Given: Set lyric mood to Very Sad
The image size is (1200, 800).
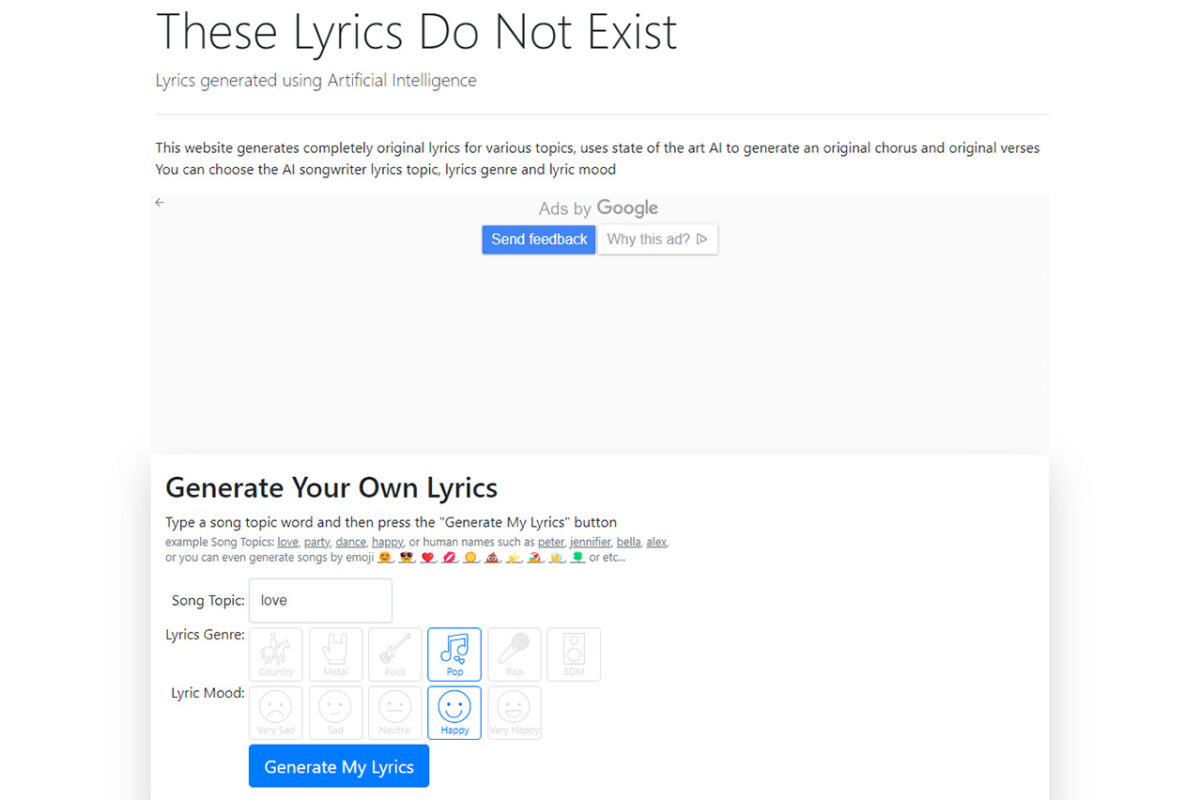Looking at the screenshot, I should 275,713.
